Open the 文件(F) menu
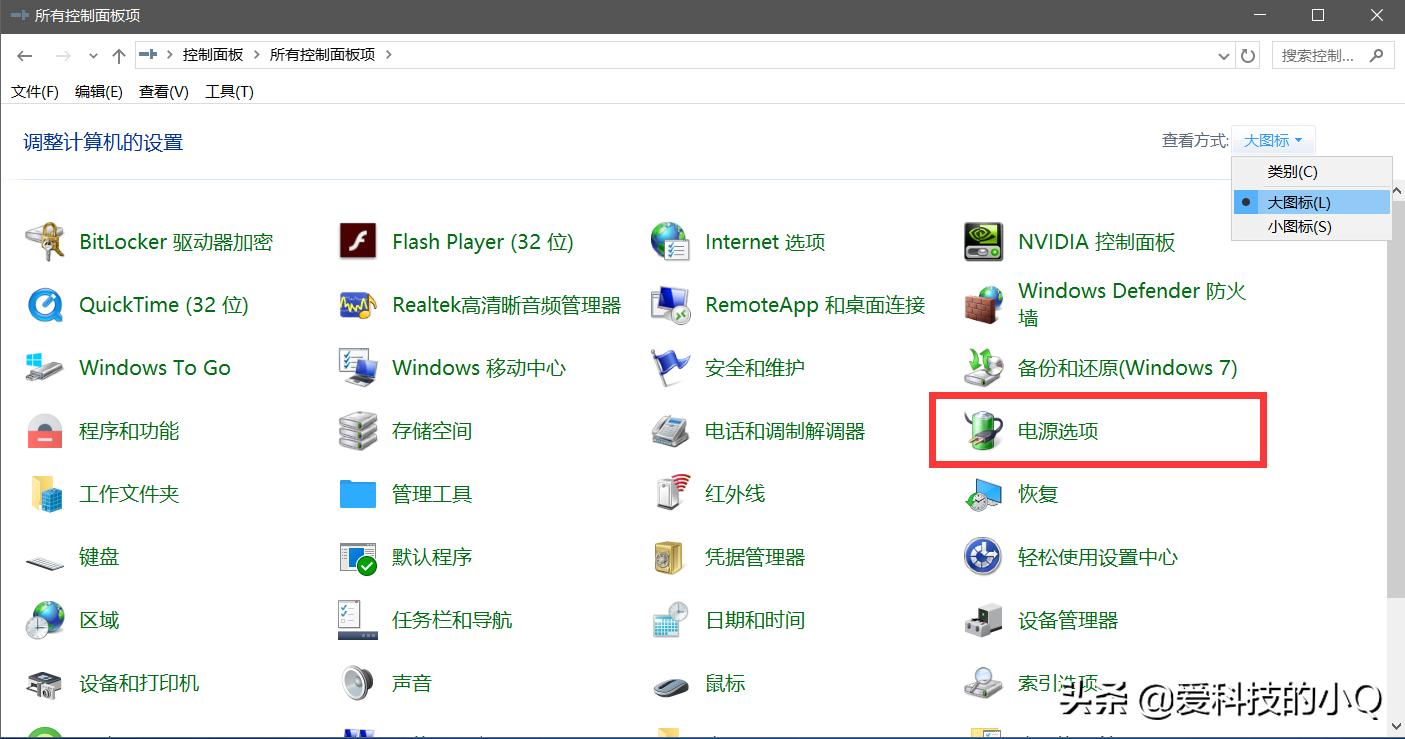 coord(35,91)
